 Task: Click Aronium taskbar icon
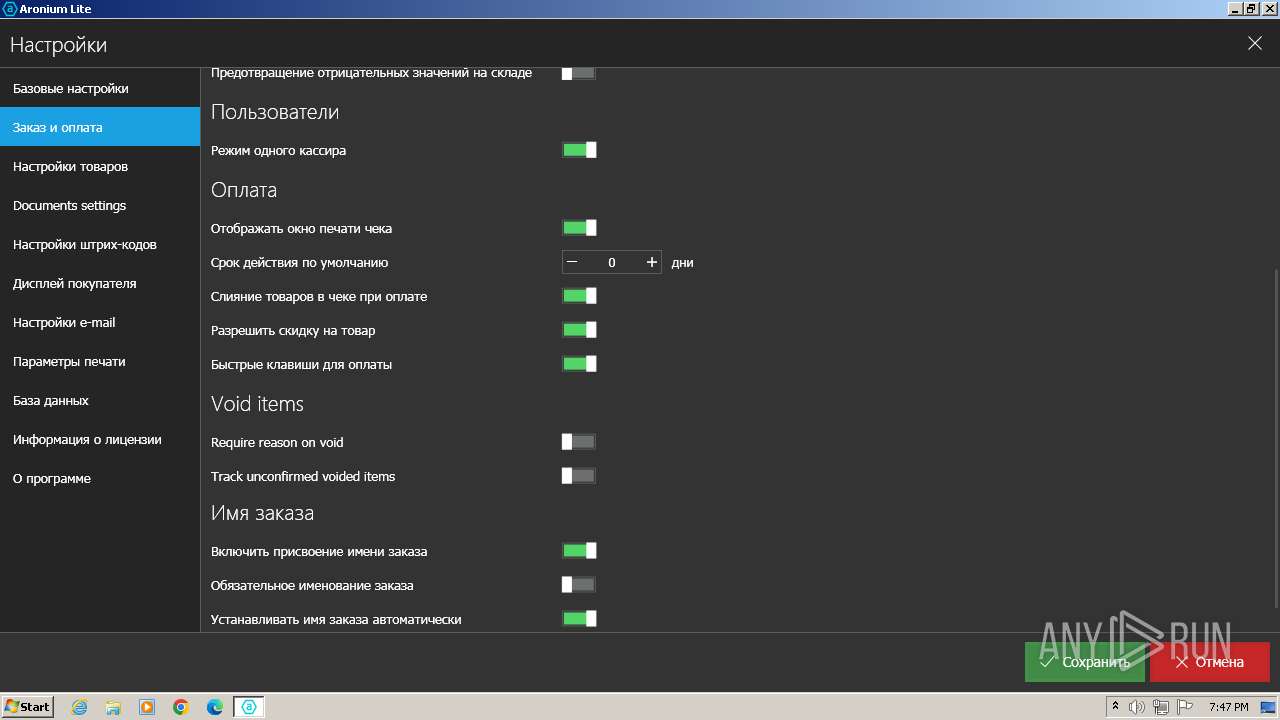pos(249,707)
